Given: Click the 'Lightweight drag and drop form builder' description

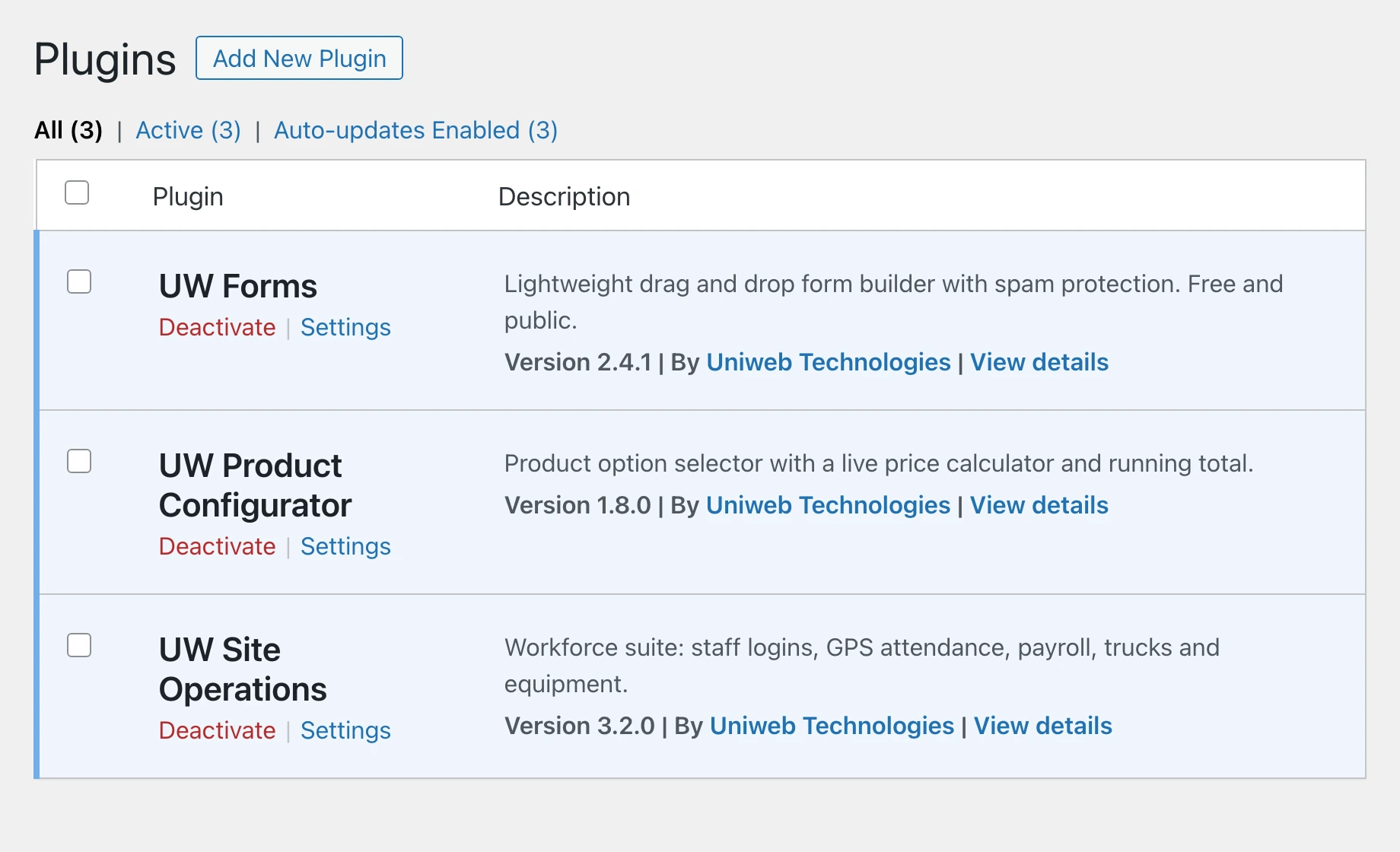Looking at the screenshot, I should coord(893,302).
